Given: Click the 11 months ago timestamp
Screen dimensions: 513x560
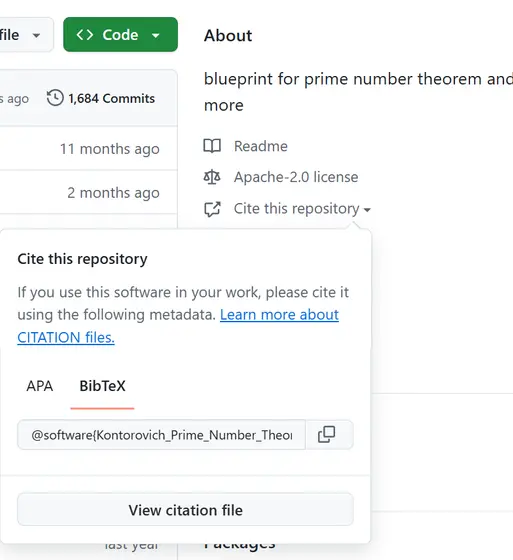Looking at the screenshot, I should click(110, 149).
